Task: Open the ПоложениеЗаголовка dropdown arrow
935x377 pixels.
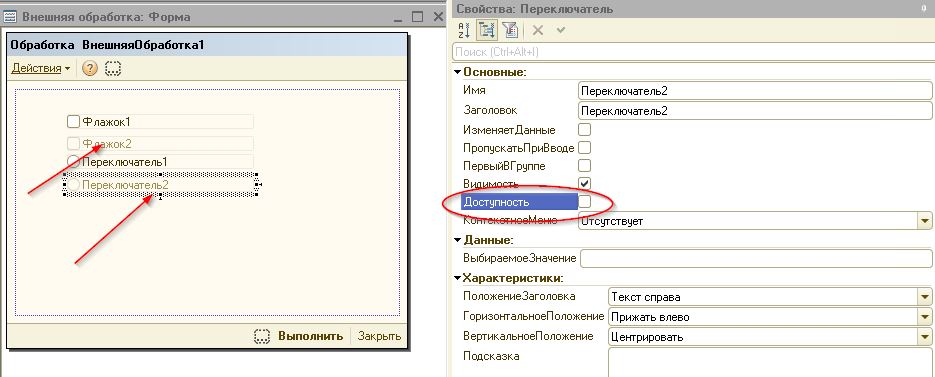Action: (x=925, y=296)
